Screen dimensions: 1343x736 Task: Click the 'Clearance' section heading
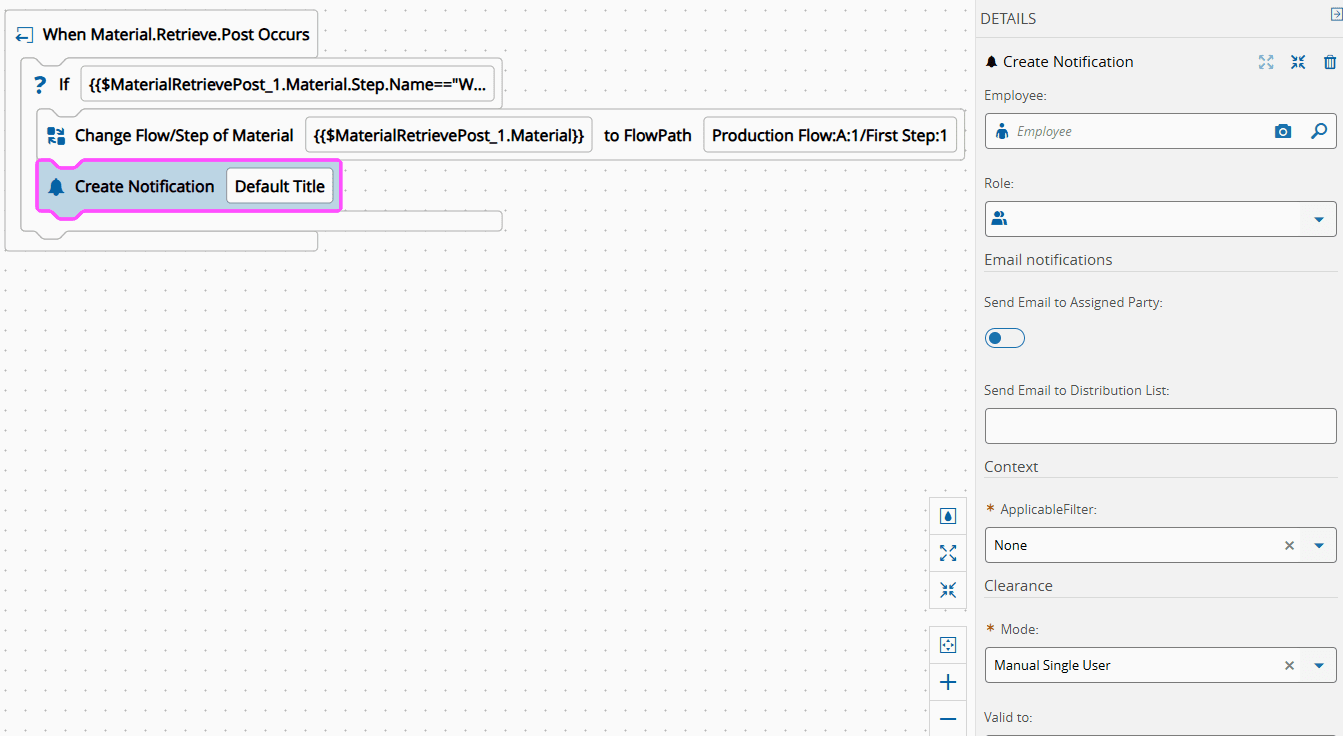click(x=1018, y=586)
